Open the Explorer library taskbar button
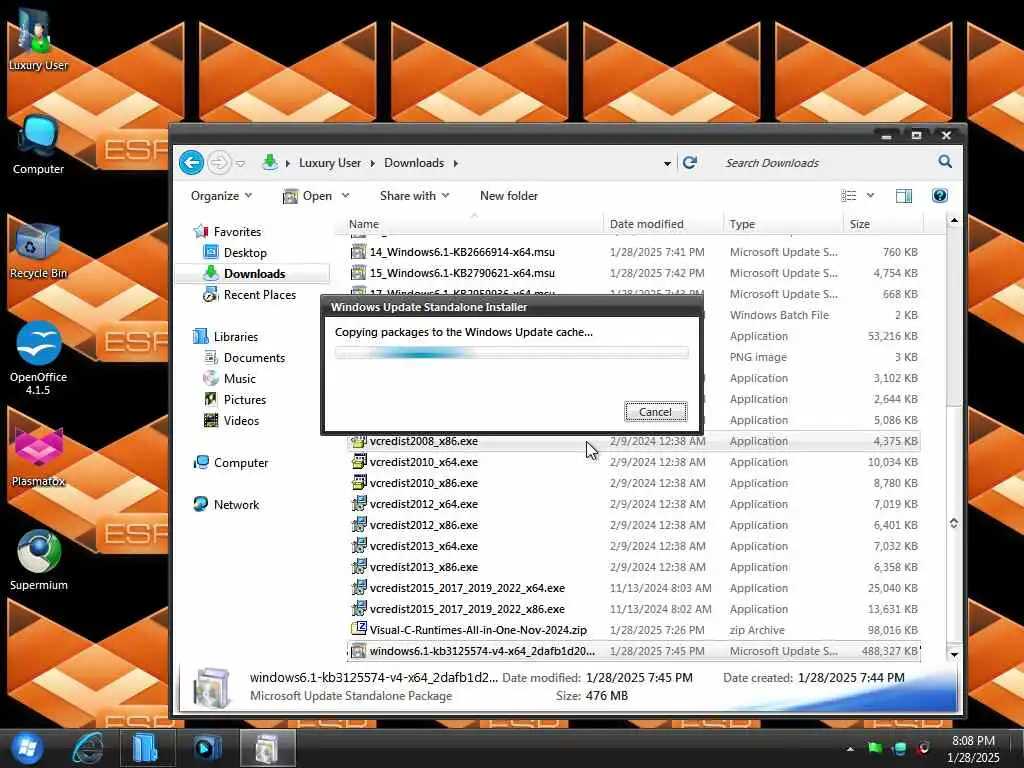 tap(147, 748)
